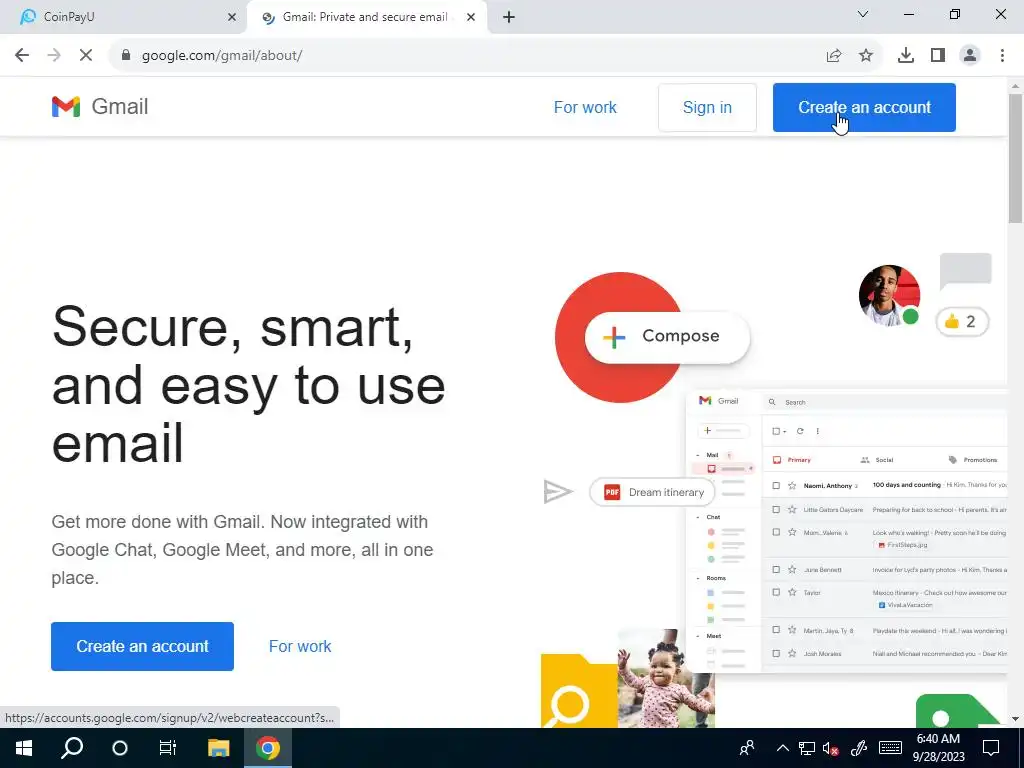Click the Windows Ink pen tray icon
Screen dimensions: 1024x768
[x=859, y=748]
